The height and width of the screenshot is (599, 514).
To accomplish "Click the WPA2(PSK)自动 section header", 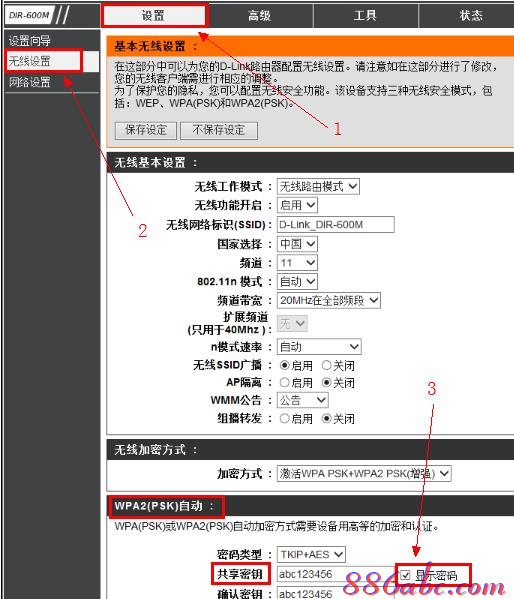I will point(310,506).
